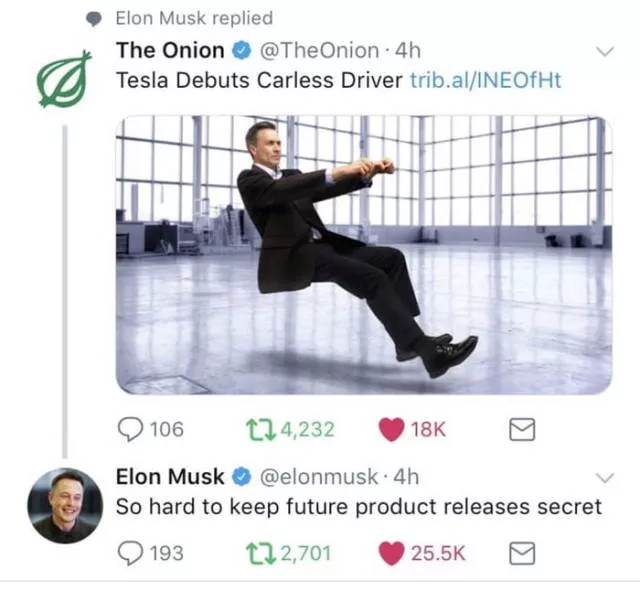Retweet The Onion's Tesla tweet
Screen dimensions: 640x591
260,430
